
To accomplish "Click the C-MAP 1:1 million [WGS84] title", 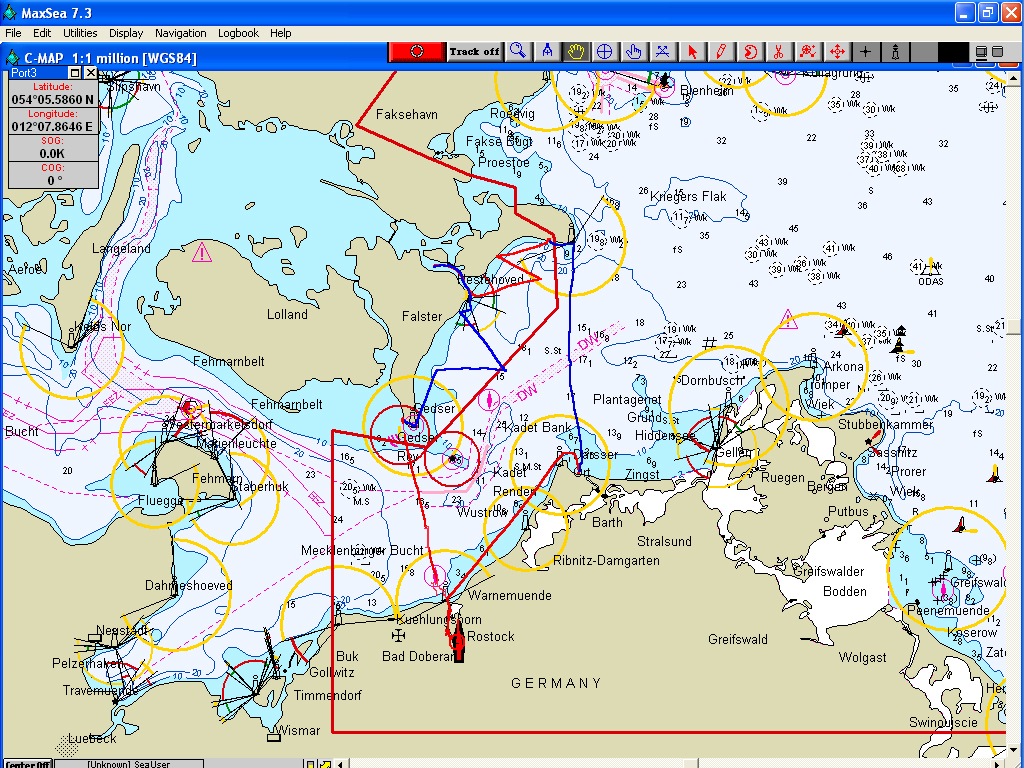I will [x=110, y=58].
